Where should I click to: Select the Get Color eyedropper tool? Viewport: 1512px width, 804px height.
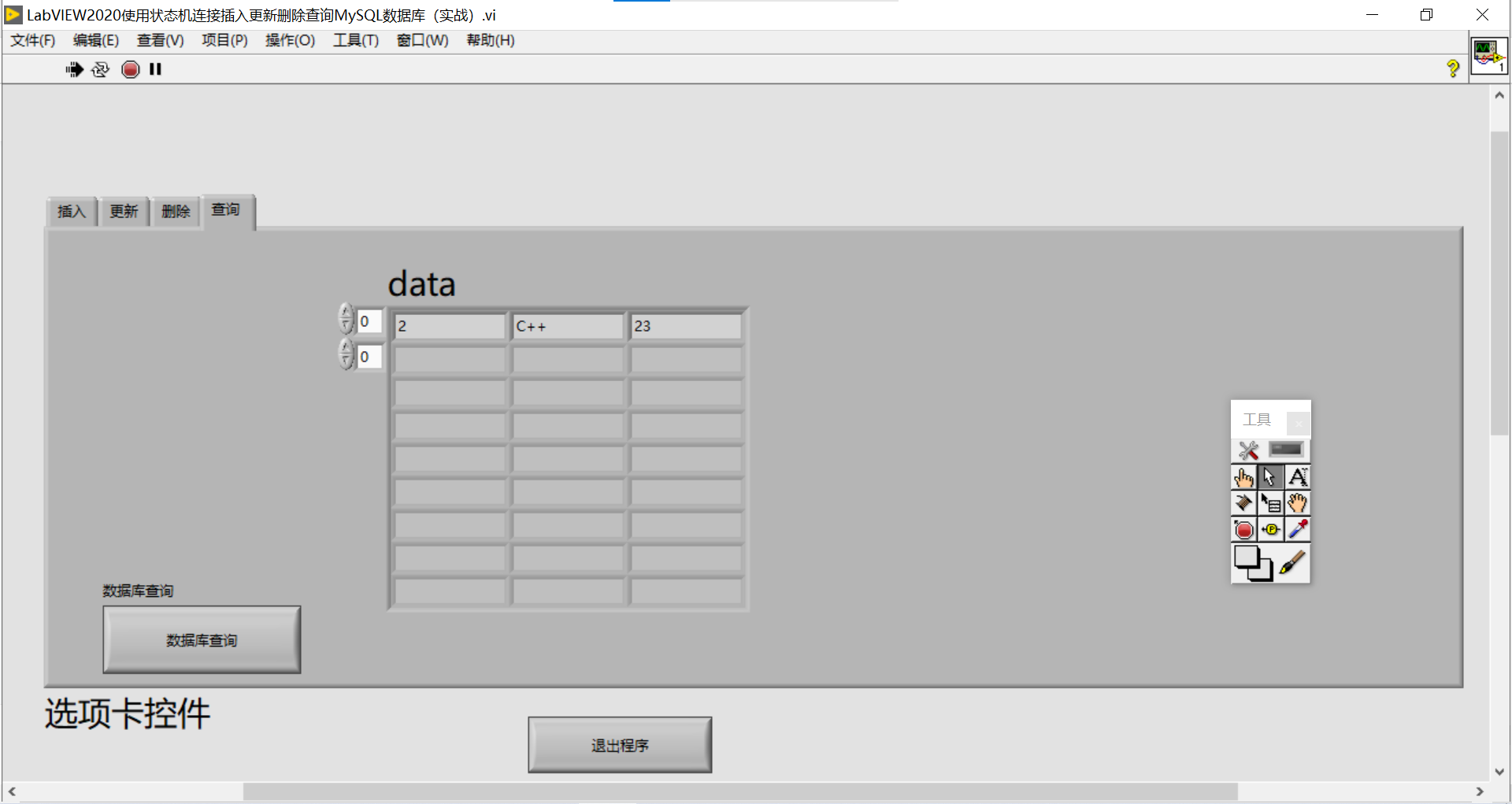[1297, 529]
